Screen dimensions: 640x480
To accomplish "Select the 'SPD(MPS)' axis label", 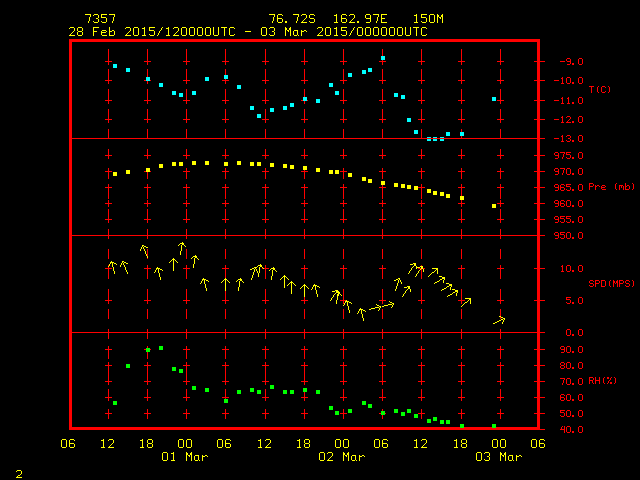I will (611, 283).
